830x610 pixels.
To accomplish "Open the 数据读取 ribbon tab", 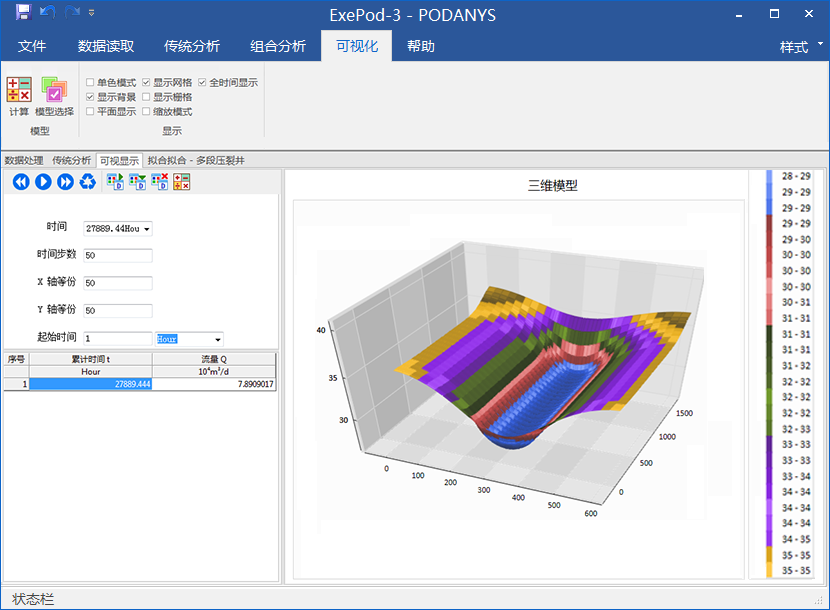I will coord(106,46).
